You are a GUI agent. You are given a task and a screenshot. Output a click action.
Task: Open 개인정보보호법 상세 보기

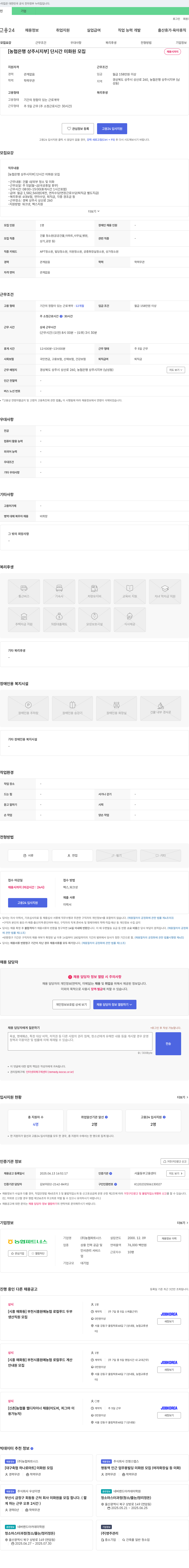click(71, 1004)
